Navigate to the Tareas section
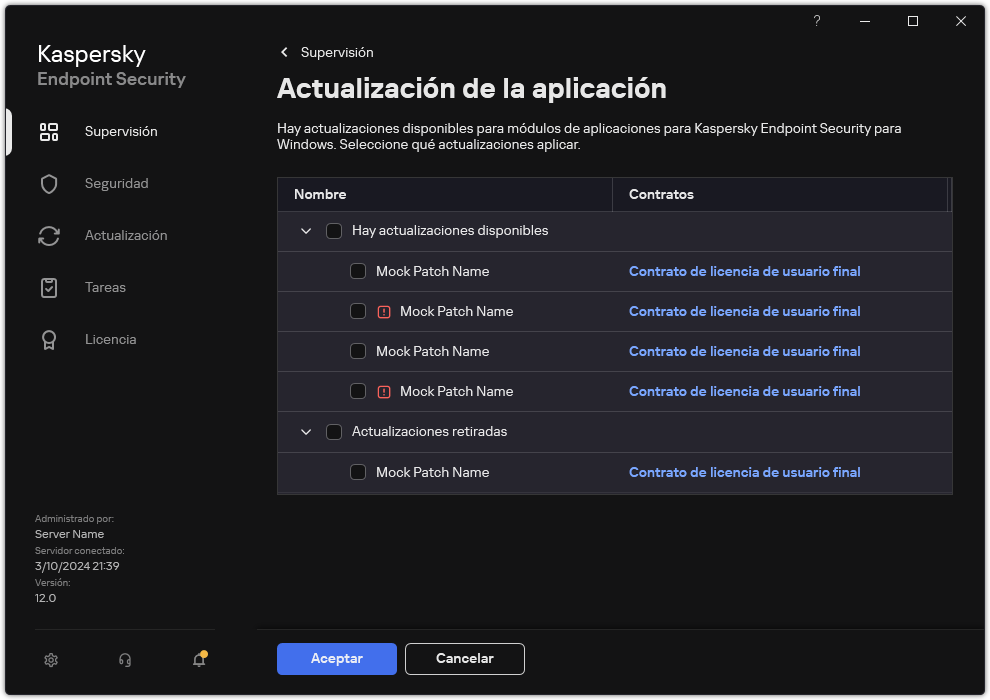990x700 pixels. 105,287
